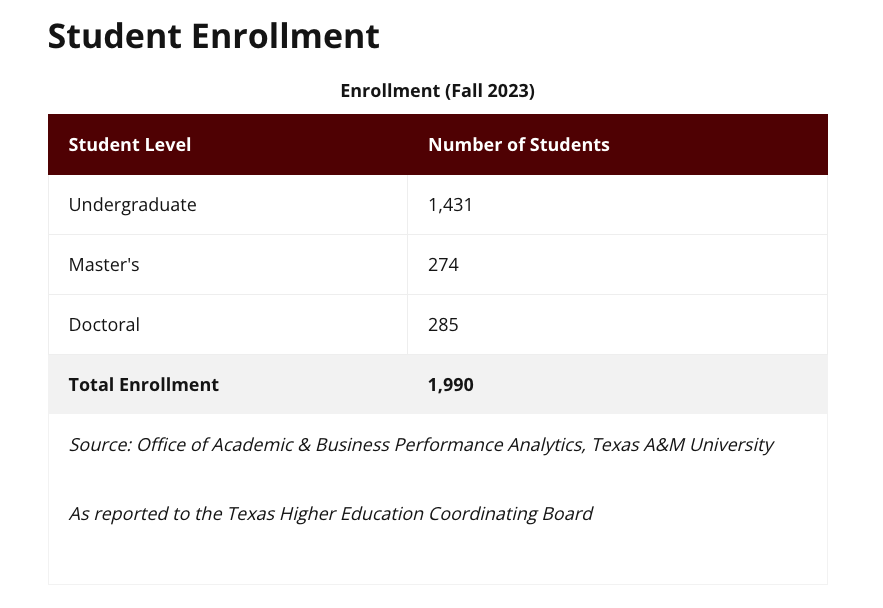This screenshot has height=608, width=883.
Task: Click the 285 doctoral student count
Action: click(x=443, y=325)
